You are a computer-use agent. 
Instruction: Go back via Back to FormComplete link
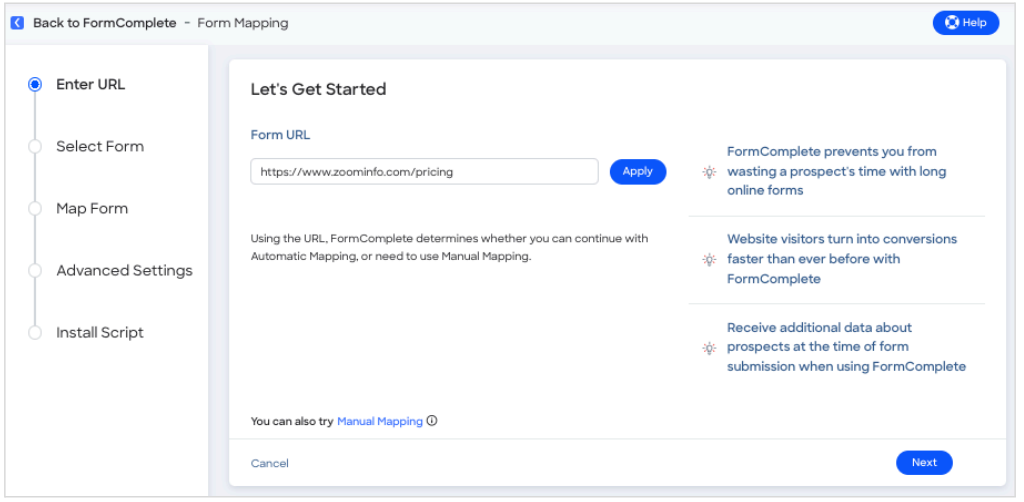(104, 23)
